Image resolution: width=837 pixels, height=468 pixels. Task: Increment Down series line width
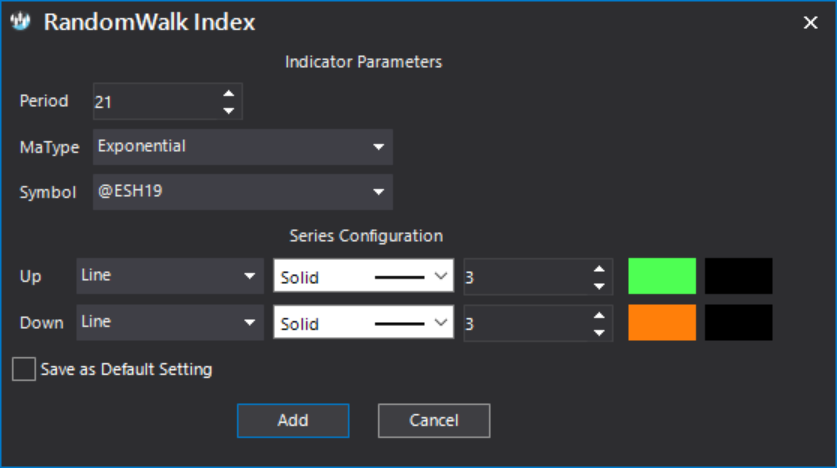[x=599, y=315]
